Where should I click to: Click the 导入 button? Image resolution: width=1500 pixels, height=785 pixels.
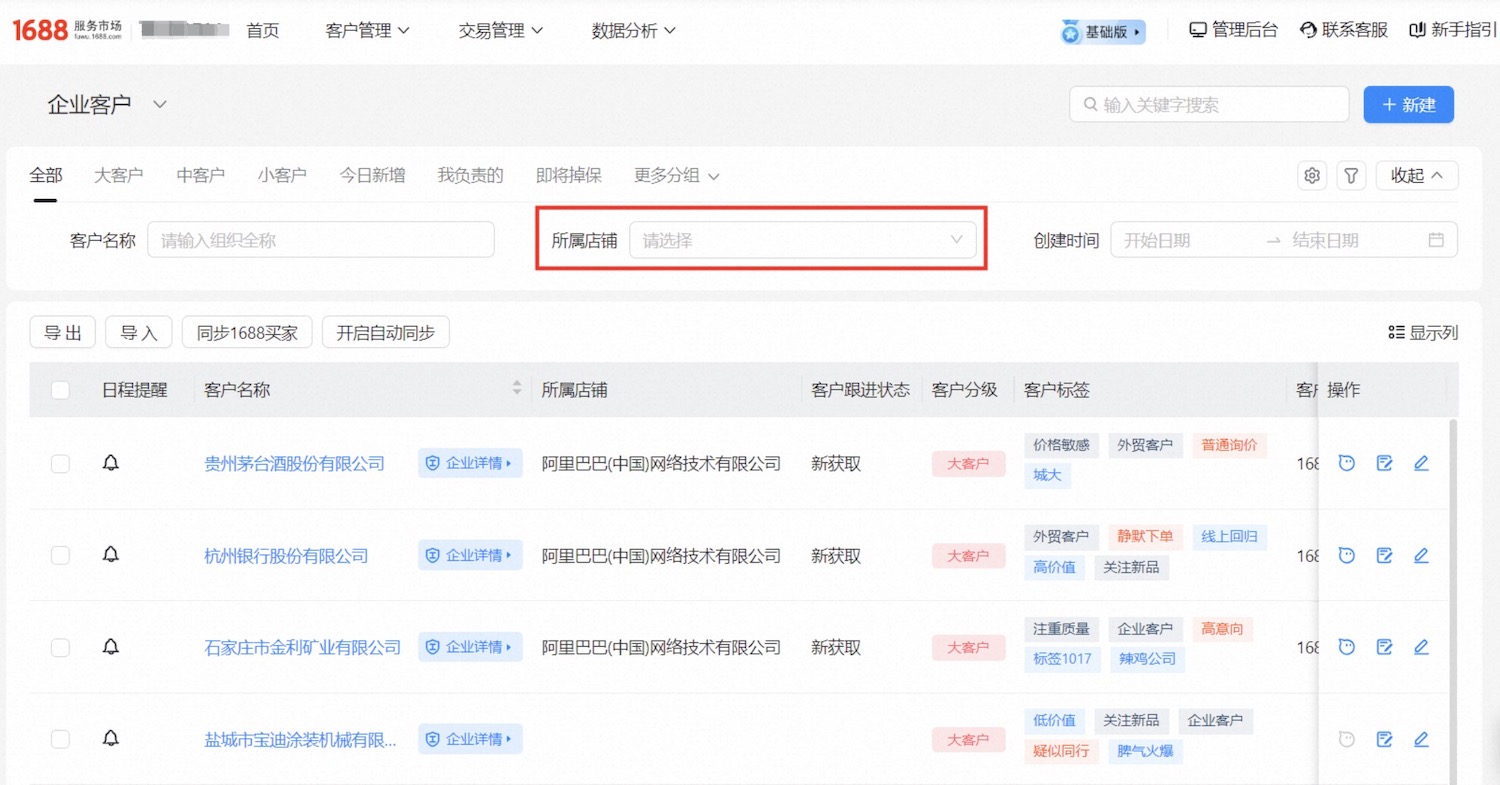pos(139,332)
